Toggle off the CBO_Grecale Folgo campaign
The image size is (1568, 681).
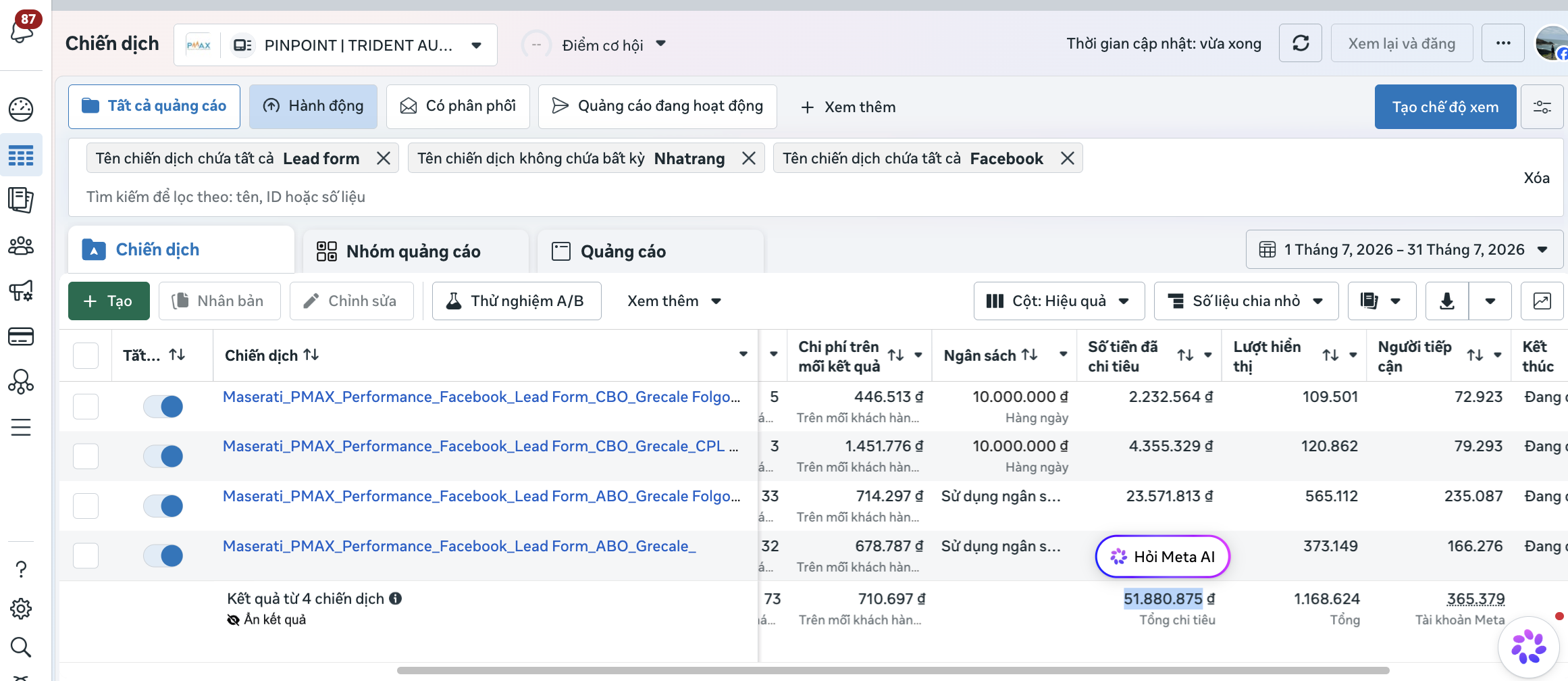pos(163,406)
